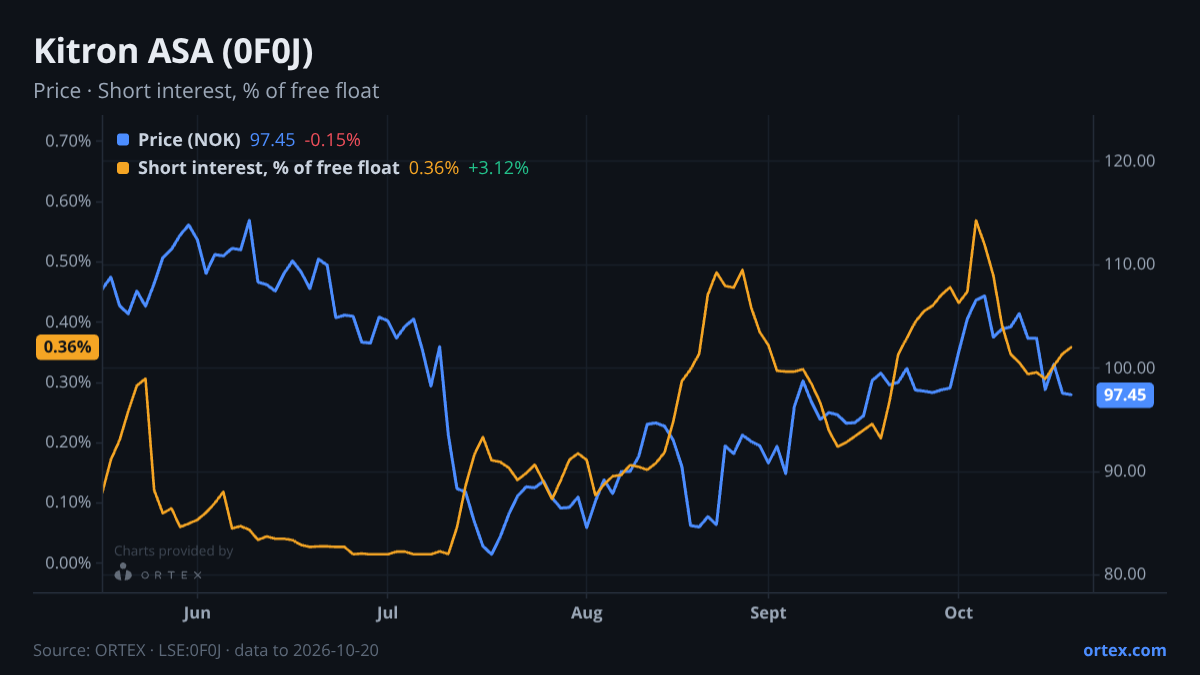
Task: Click the blue Price legend color swatch
Action: [123, 140]
